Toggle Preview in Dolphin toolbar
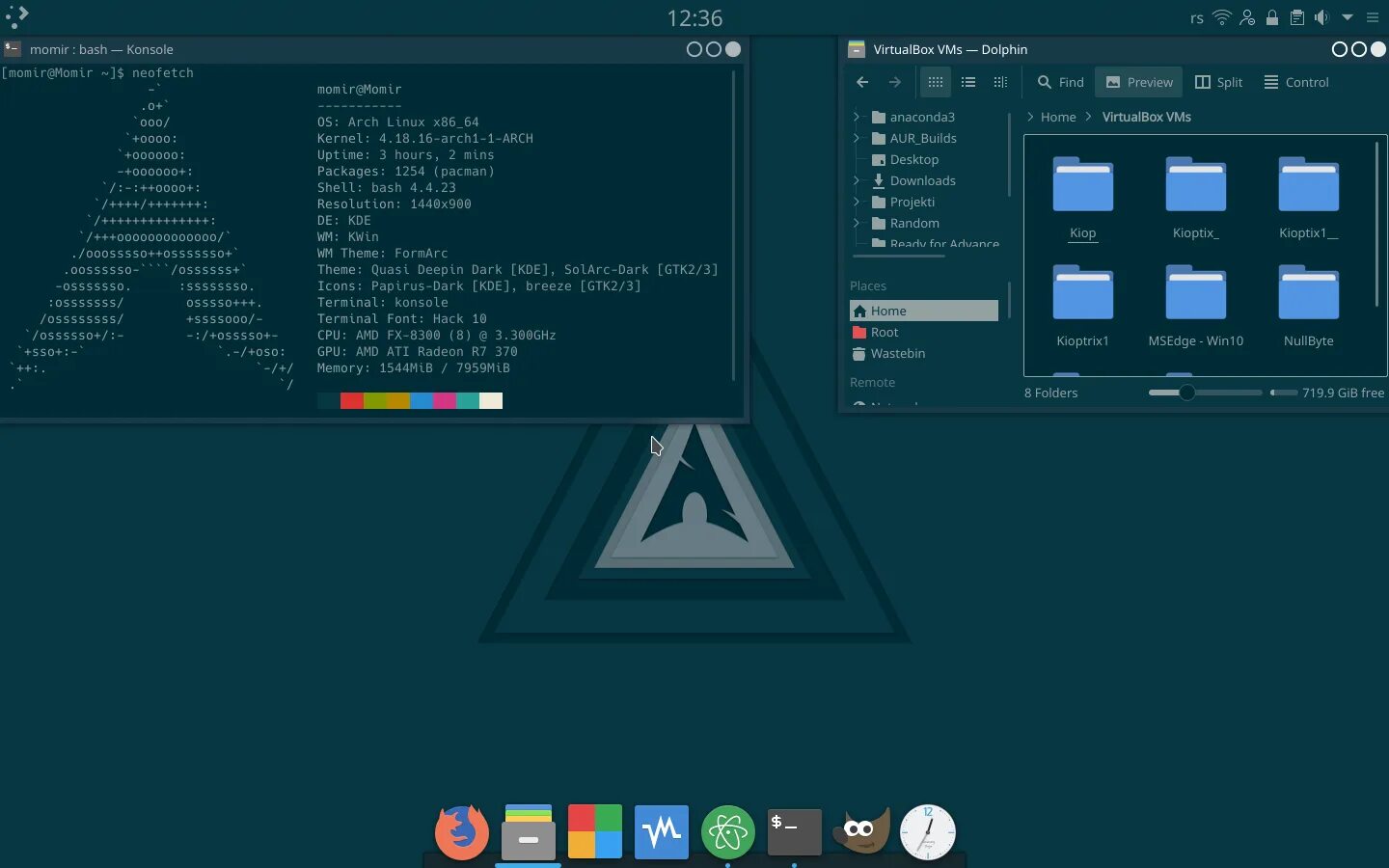The height and width of the screenshot is (868, 1389). [x=1139, y=82]
